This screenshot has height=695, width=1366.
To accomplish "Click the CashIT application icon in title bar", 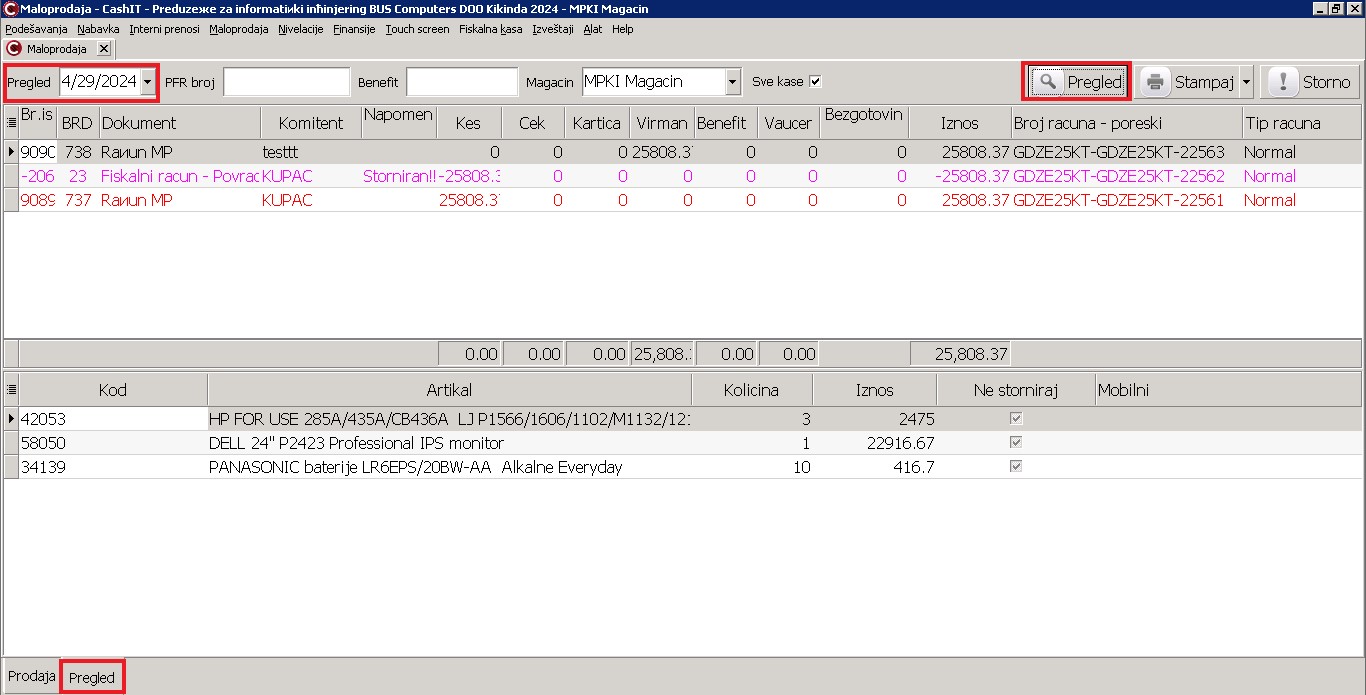I will pos(10,9).
